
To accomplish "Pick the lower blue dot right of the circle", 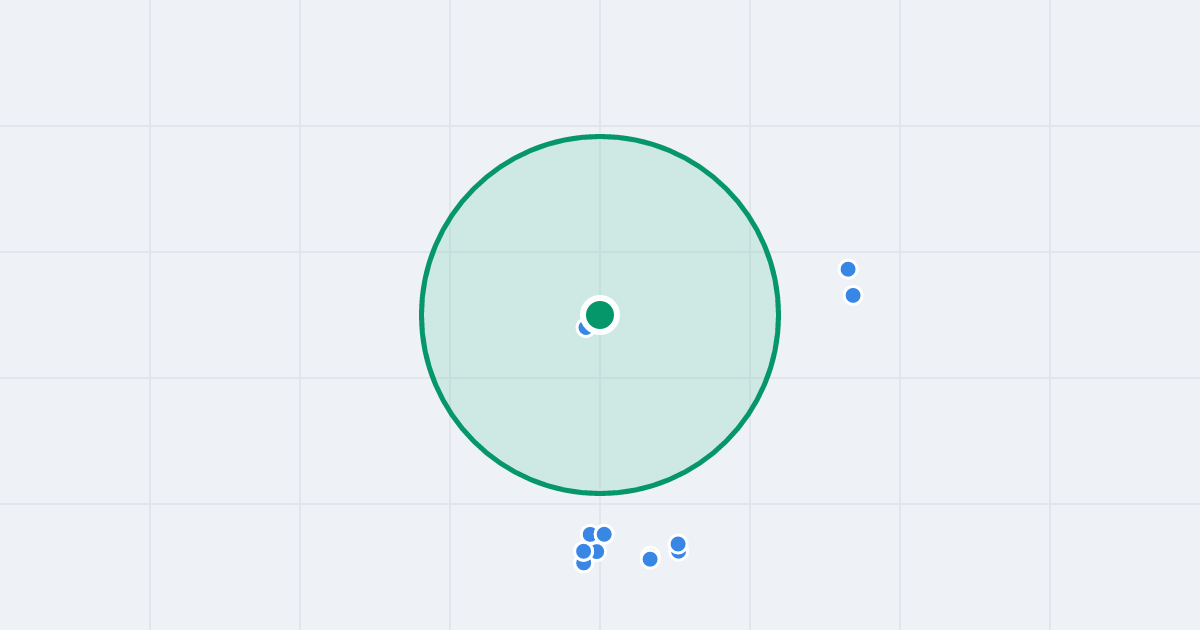I will click(853, 295).
